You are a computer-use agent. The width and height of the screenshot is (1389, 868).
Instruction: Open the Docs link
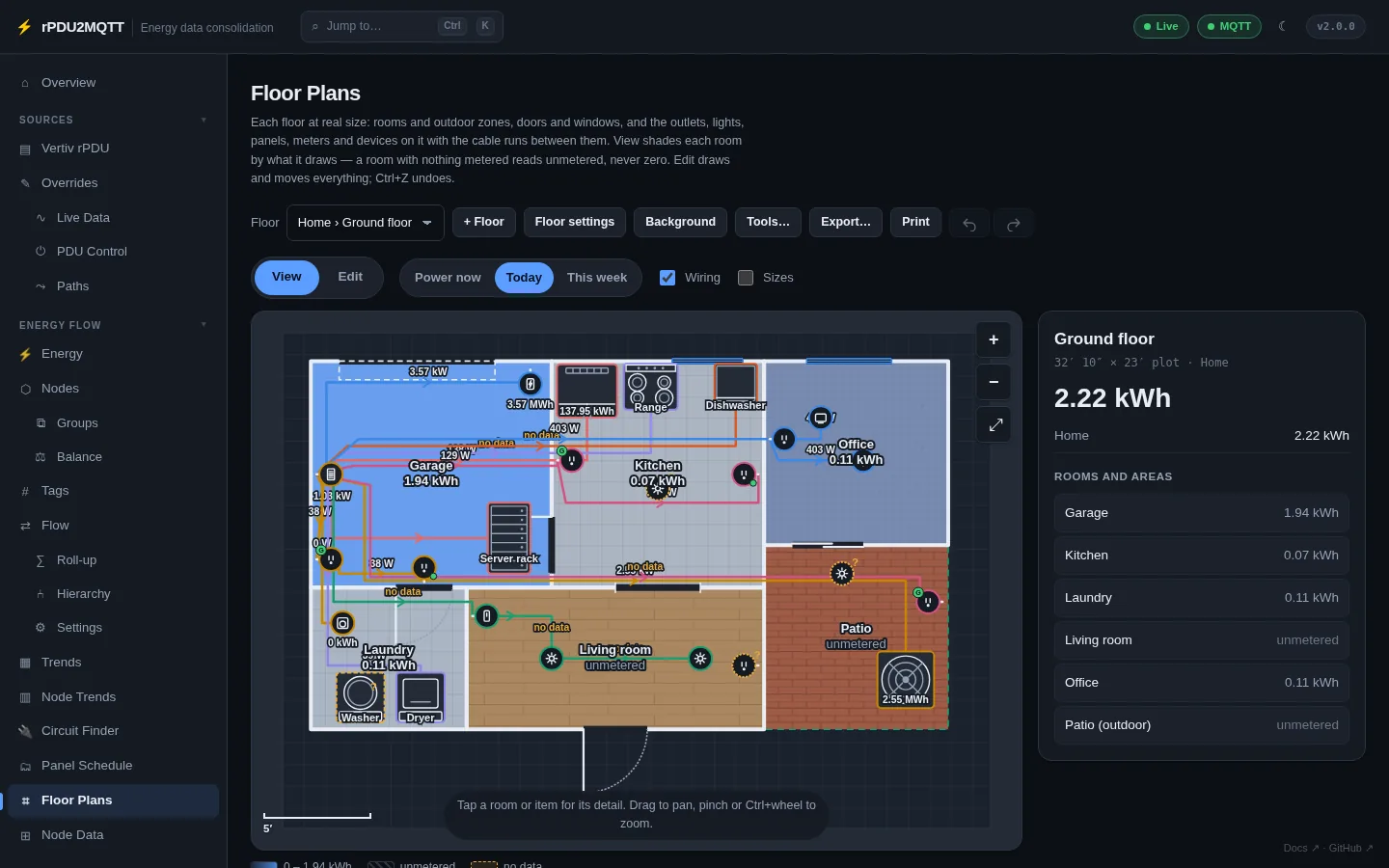click(x=1300, y=849)
